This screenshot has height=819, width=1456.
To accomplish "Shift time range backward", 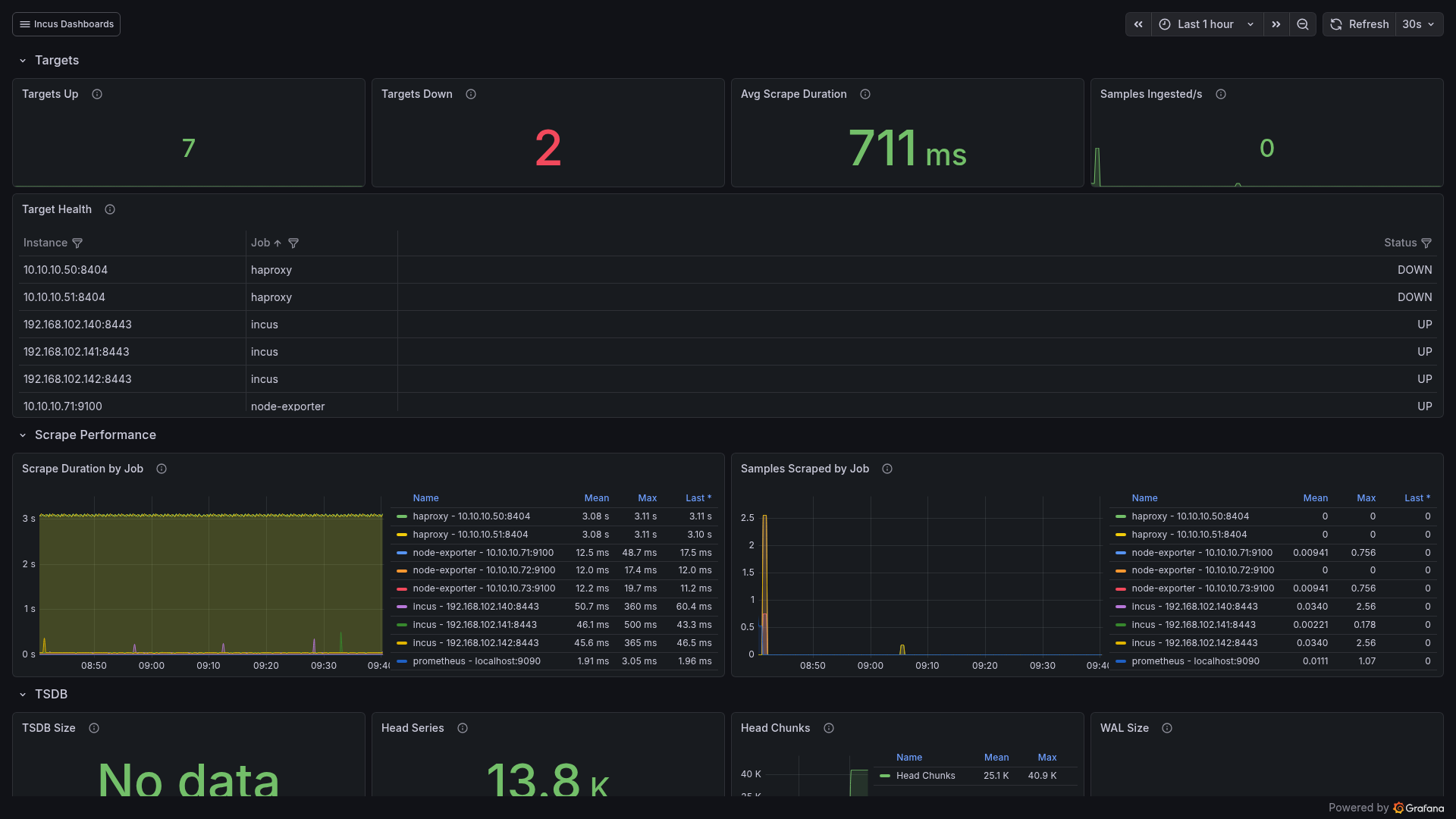I will (x=1138, y=24).
